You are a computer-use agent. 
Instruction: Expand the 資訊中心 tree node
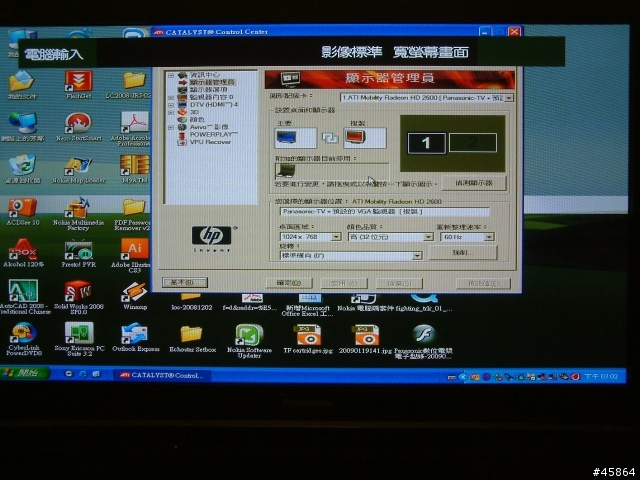[171, 75]
